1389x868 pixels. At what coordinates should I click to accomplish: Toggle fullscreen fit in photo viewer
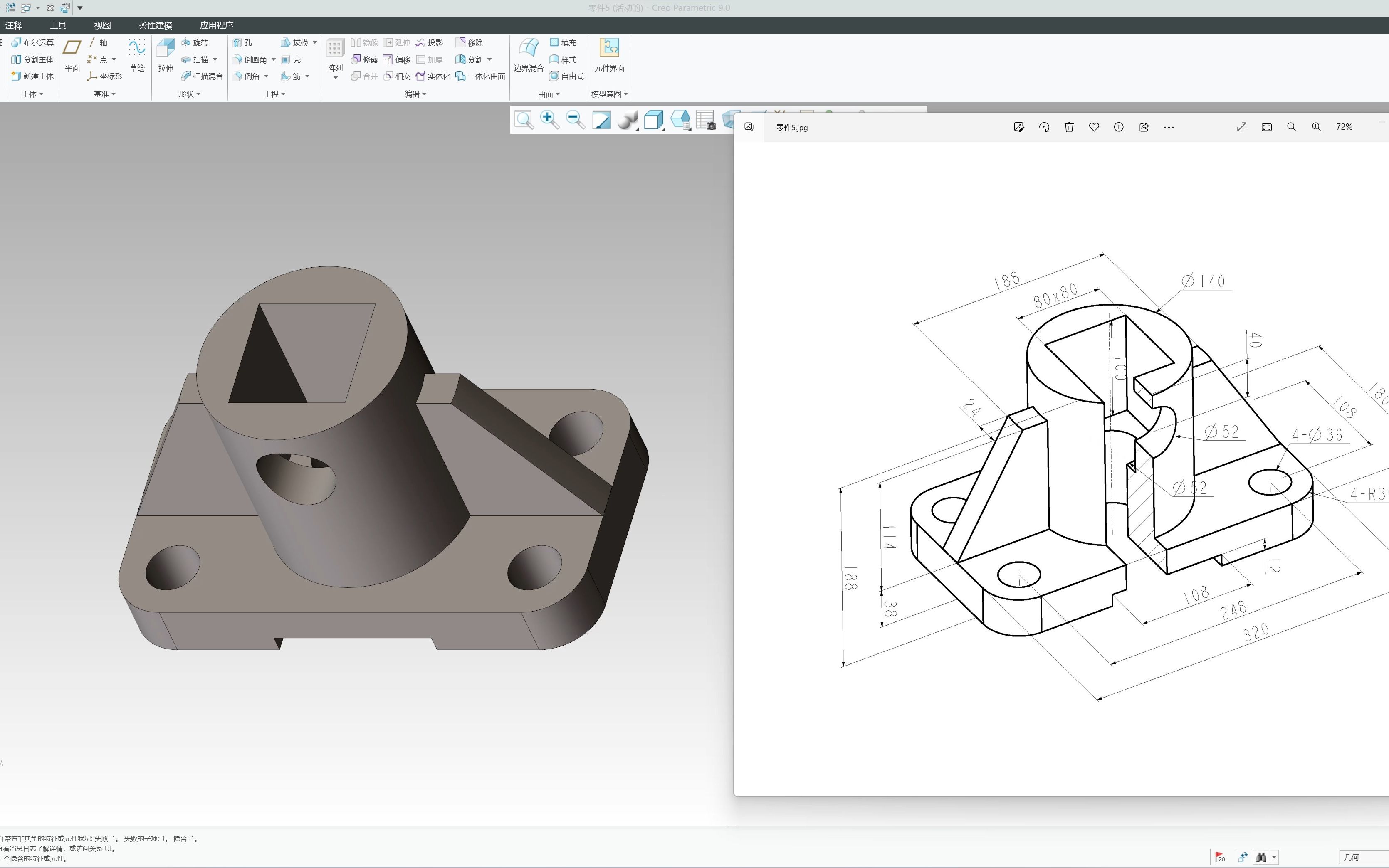pos(1266,128)
